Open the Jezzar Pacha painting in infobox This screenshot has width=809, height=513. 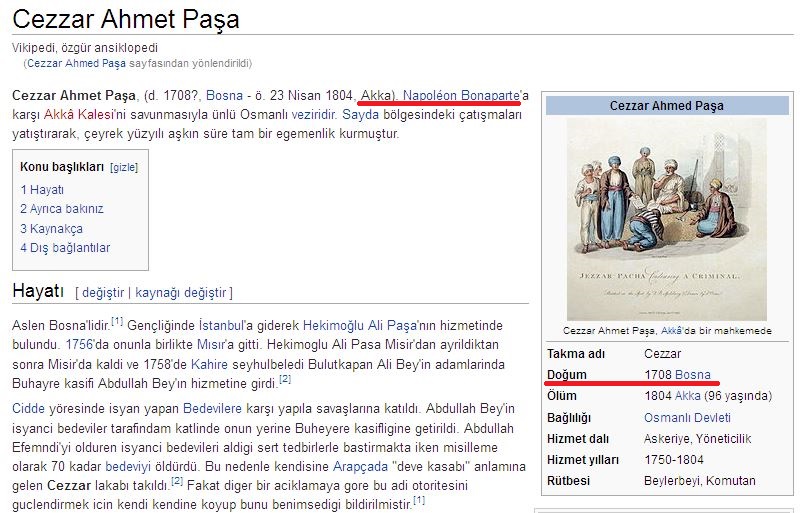pyautogui.click(x=667, y=219)
